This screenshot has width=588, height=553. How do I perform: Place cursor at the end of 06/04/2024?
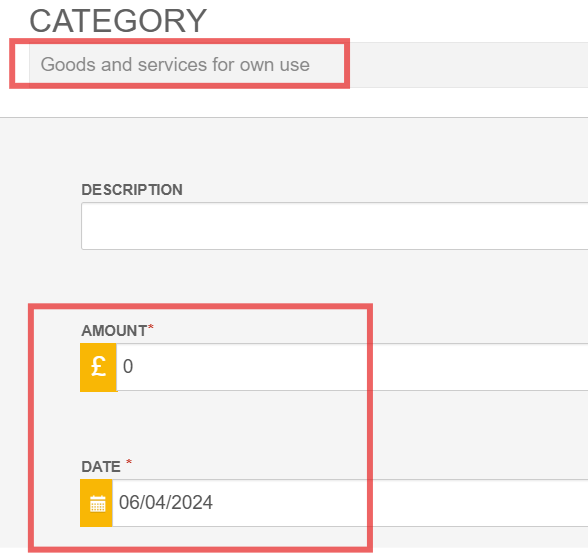[213, 503]
